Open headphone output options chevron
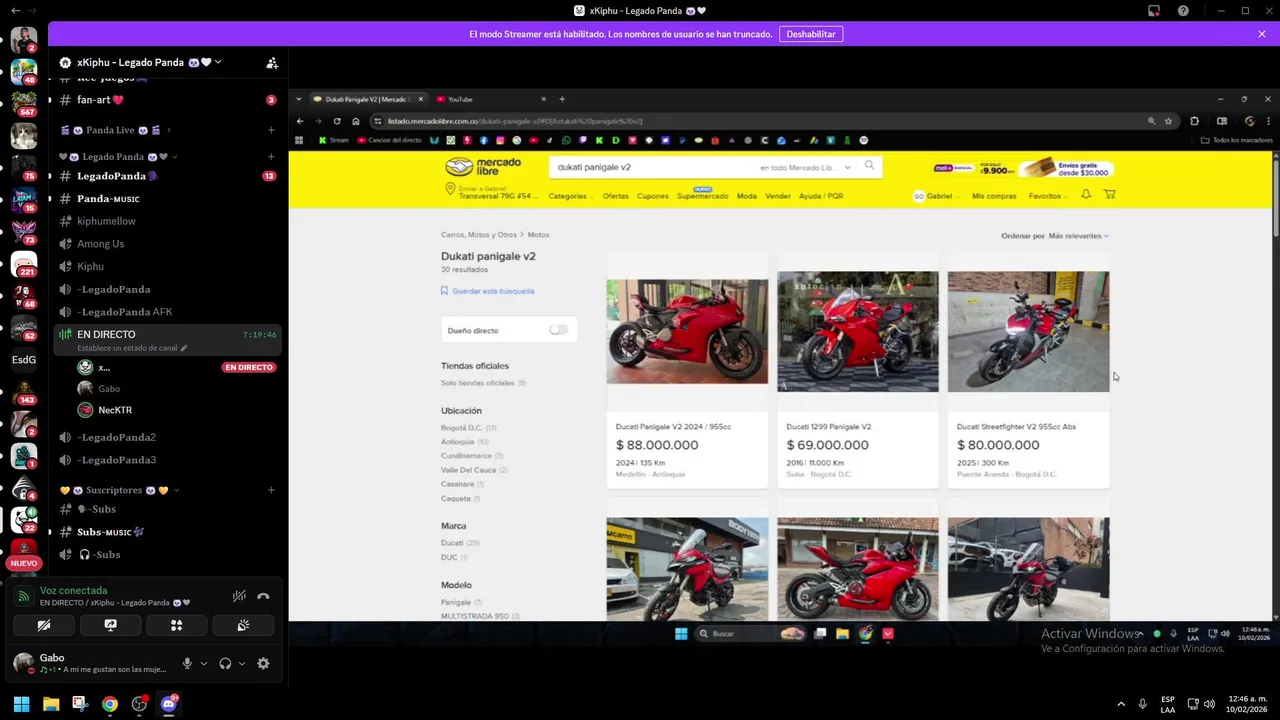The height and width of the screenshot is (720, 1280). click(x=242, y=663)
